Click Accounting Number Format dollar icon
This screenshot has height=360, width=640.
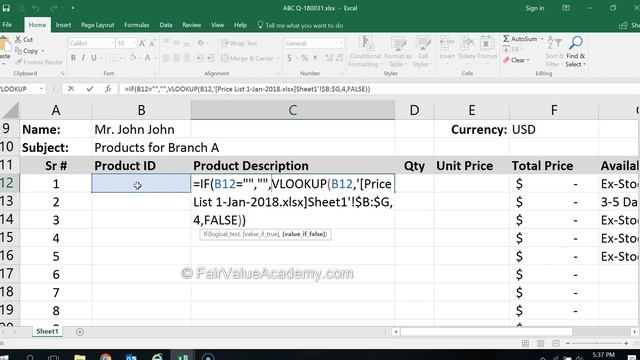click(x=290, y=58)
